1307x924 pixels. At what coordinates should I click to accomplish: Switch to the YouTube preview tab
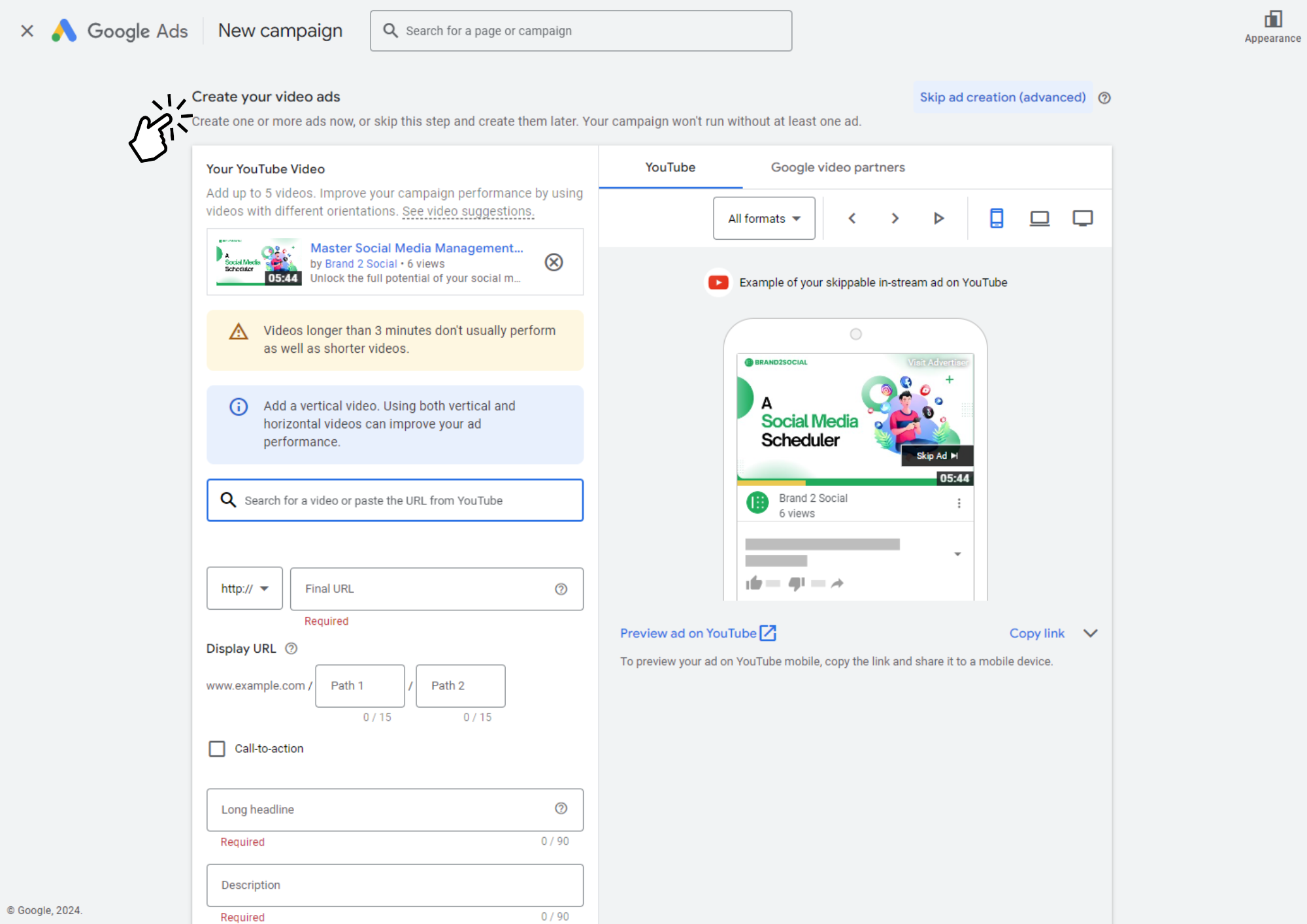click(x=670, y=167)
